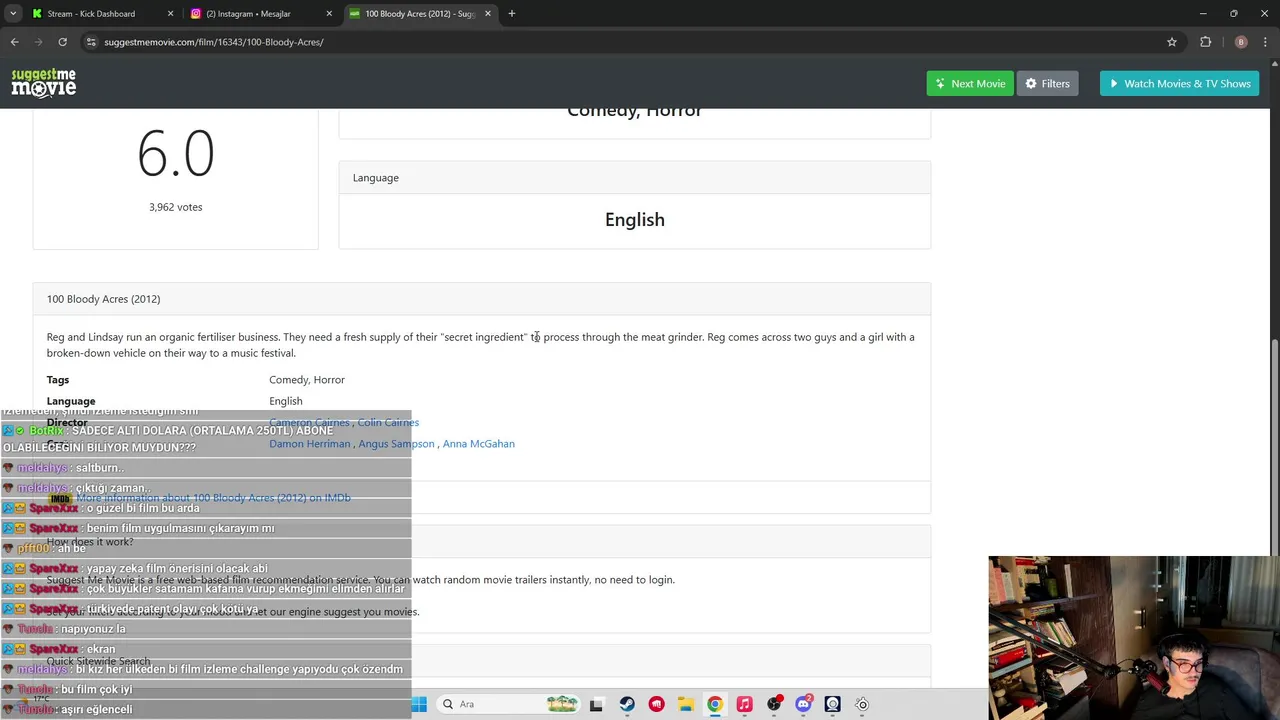
Task: Click Colin Cairnes director link
Action: pos(388,422)
